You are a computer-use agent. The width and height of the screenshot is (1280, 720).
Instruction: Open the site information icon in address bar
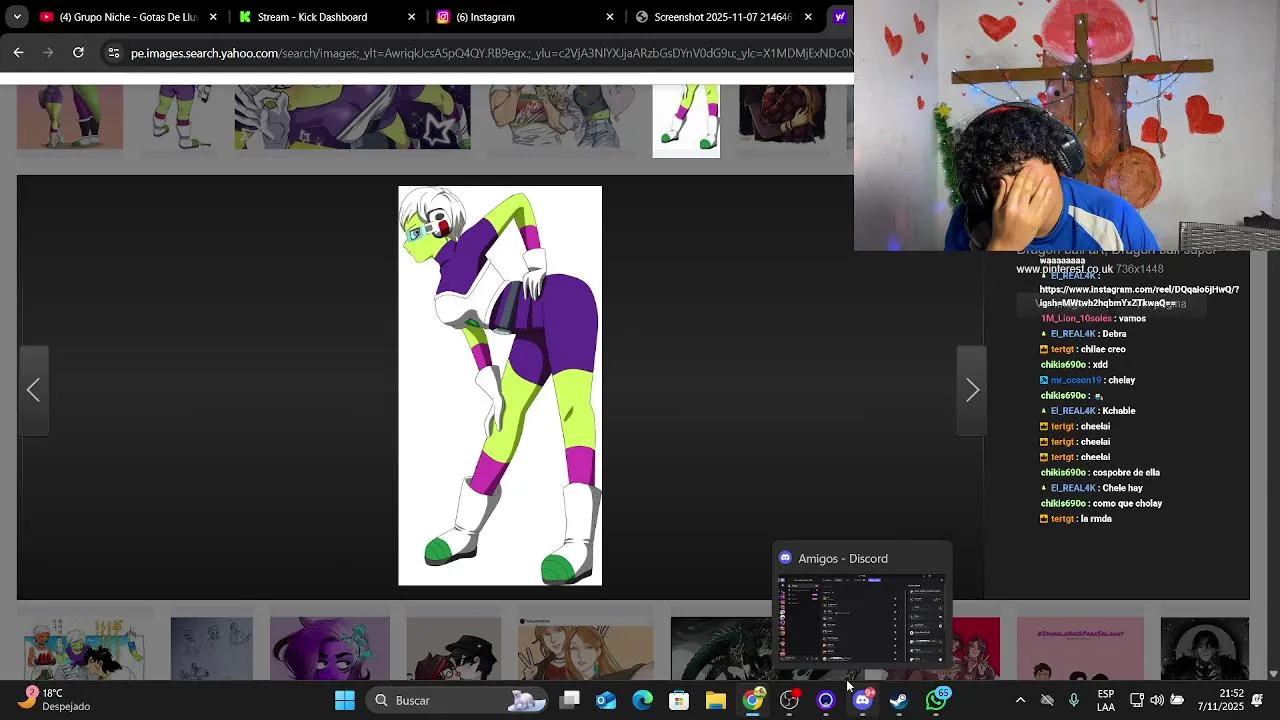coord(113,53)
